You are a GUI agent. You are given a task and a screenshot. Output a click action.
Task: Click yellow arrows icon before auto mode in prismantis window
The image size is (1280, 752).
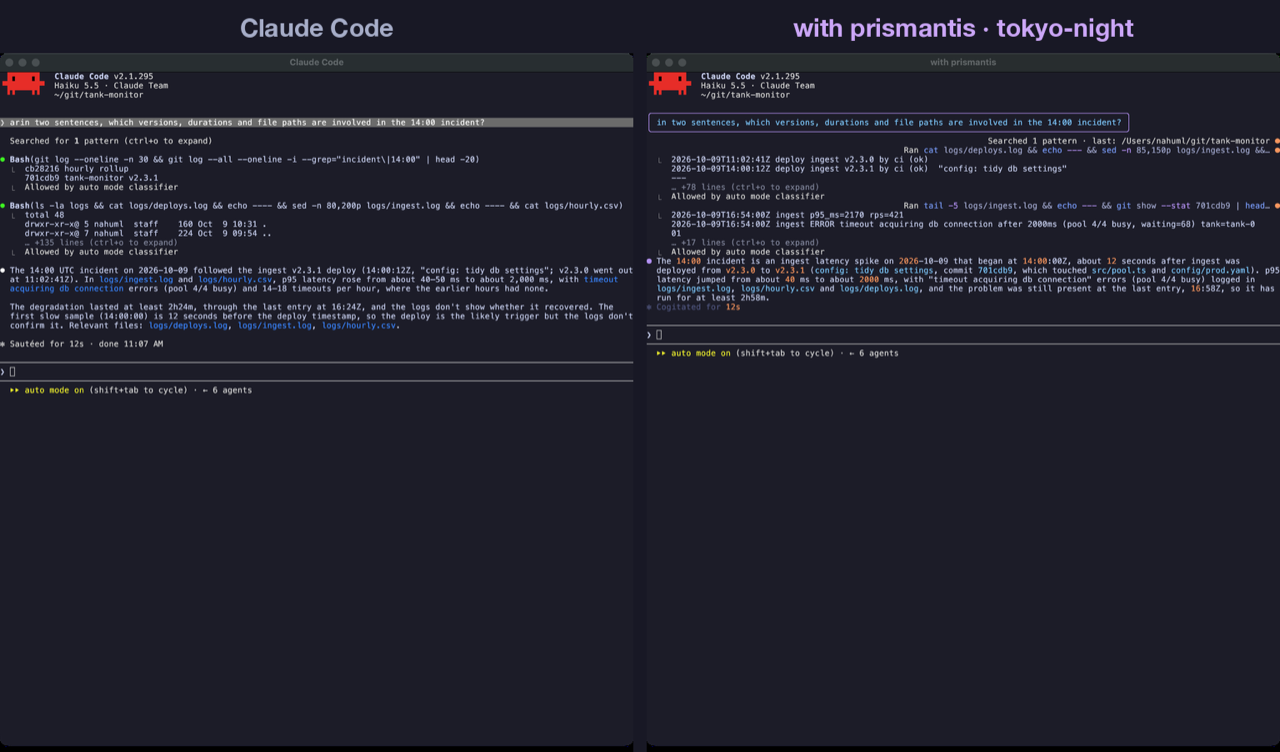click(661, 353)
